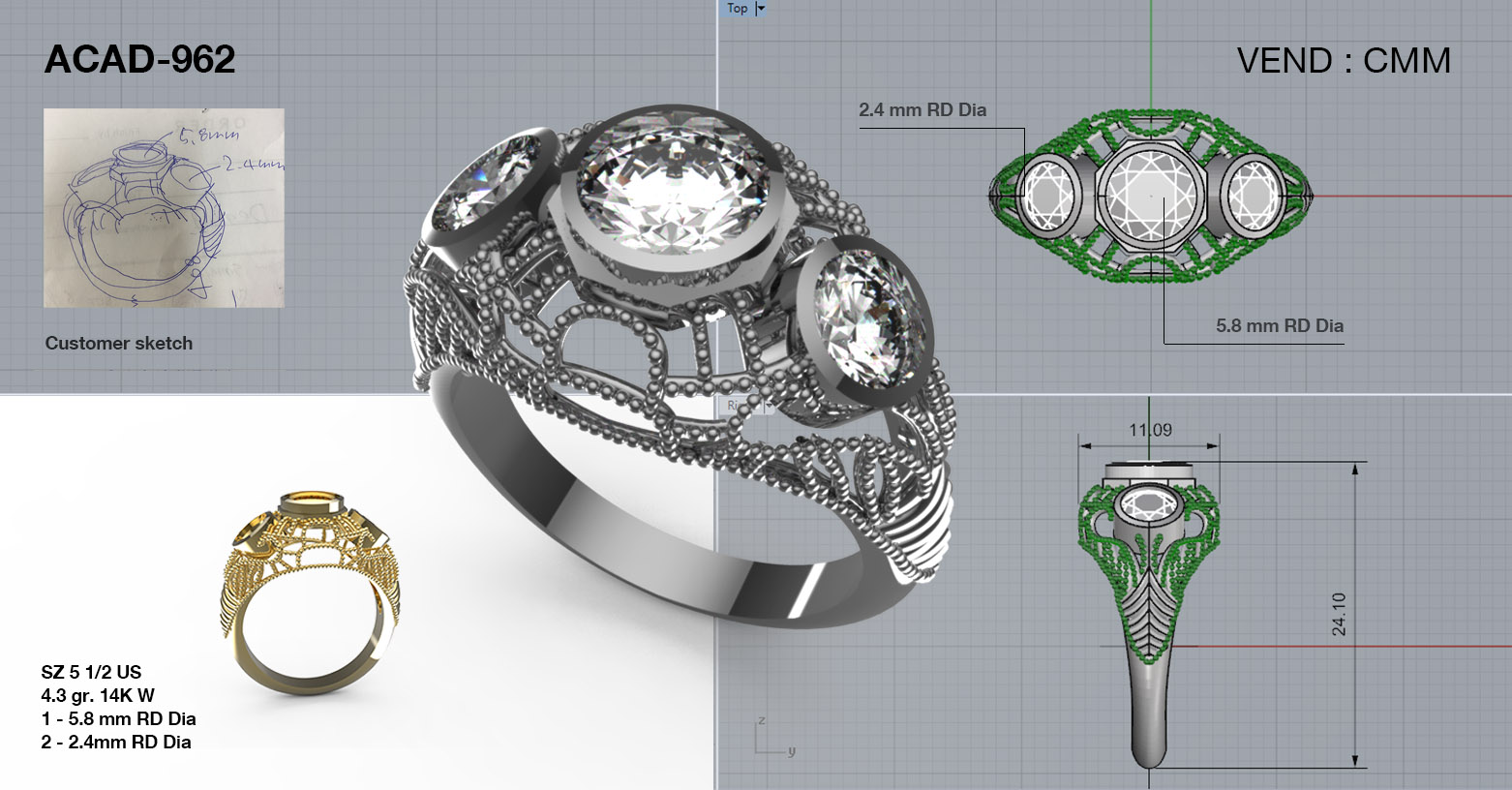1512x790 pixels.
Task: Click the 11.09 width dimension
Action: click(1149, 430)
